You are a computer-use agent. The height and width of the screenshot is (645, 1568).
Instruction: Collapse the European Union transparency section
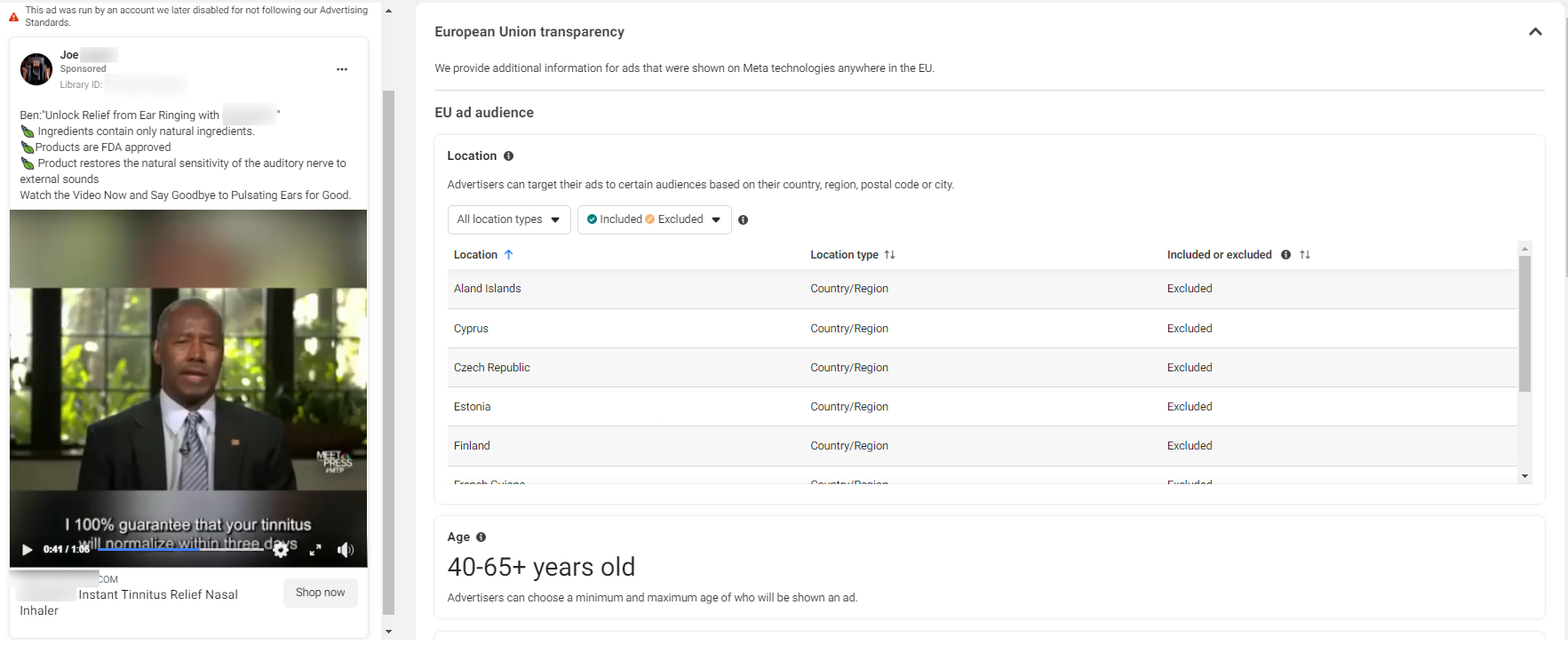pyautogui.click(x=1535, y=32)
